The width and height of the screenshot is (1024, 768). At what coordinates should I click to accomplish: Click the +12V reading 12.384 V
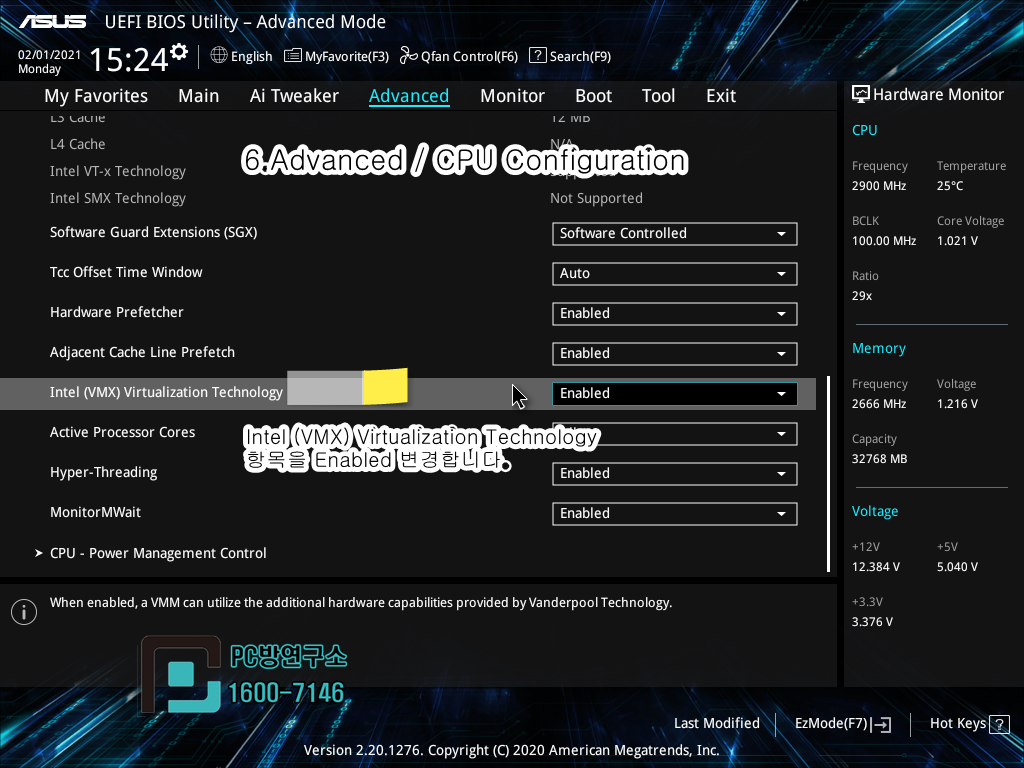click(875, 567)
